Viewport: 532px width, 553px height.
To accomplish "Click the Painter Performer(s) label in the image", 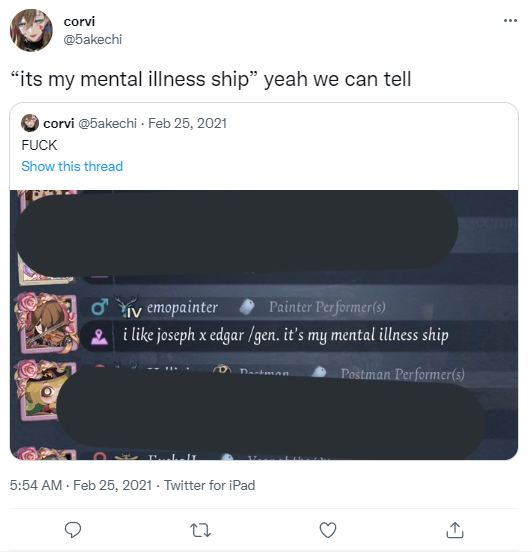I will tap(327, 307).
